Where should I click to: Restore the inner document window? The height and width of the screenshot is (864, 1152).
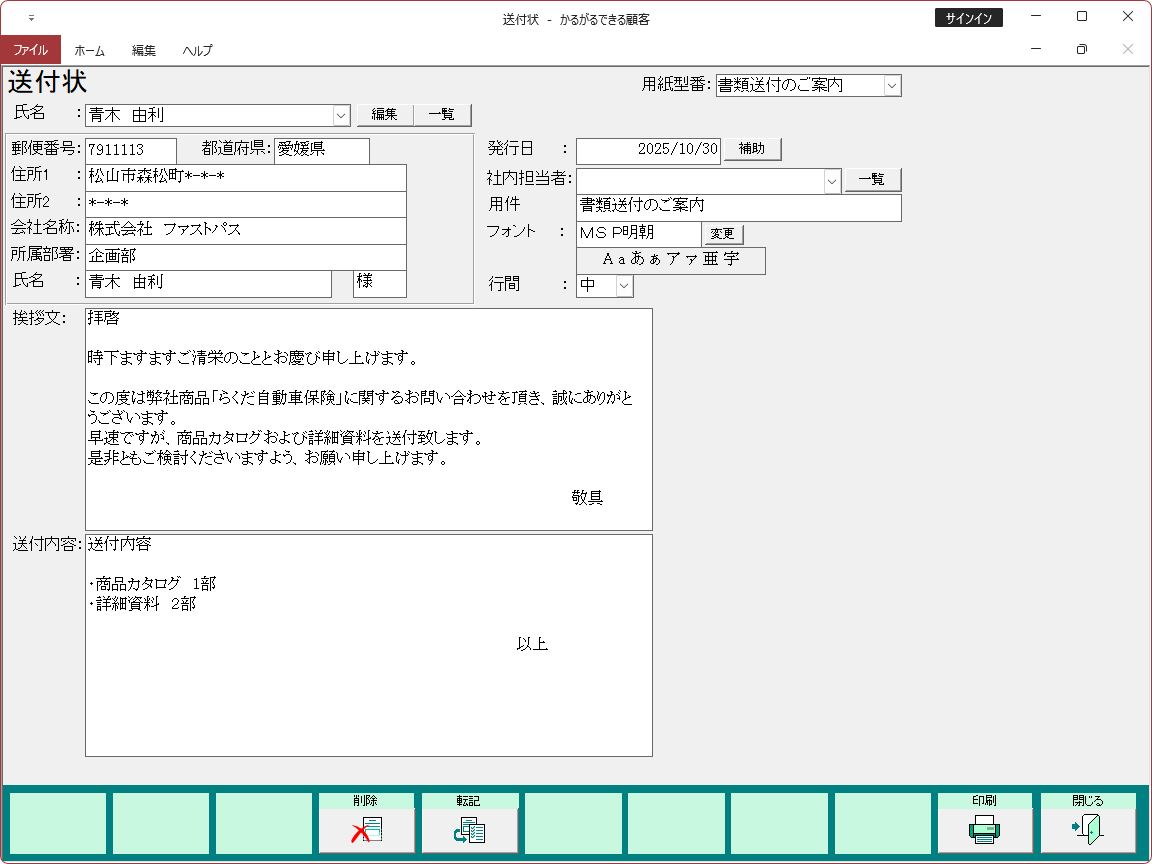click(x=1081, y=49)
